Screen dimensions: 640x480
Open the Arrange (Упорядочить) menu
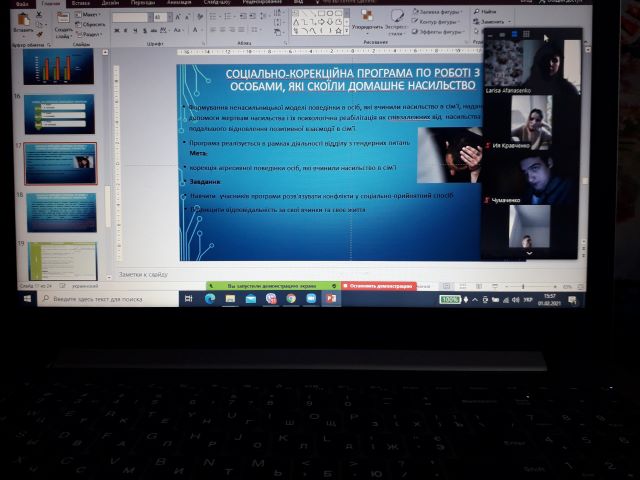(x=367, y=21)
